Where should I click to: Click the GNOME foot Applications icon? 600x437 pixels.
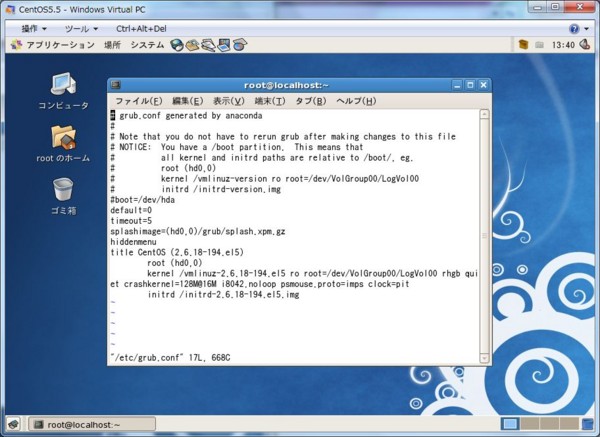click(16, 45)
